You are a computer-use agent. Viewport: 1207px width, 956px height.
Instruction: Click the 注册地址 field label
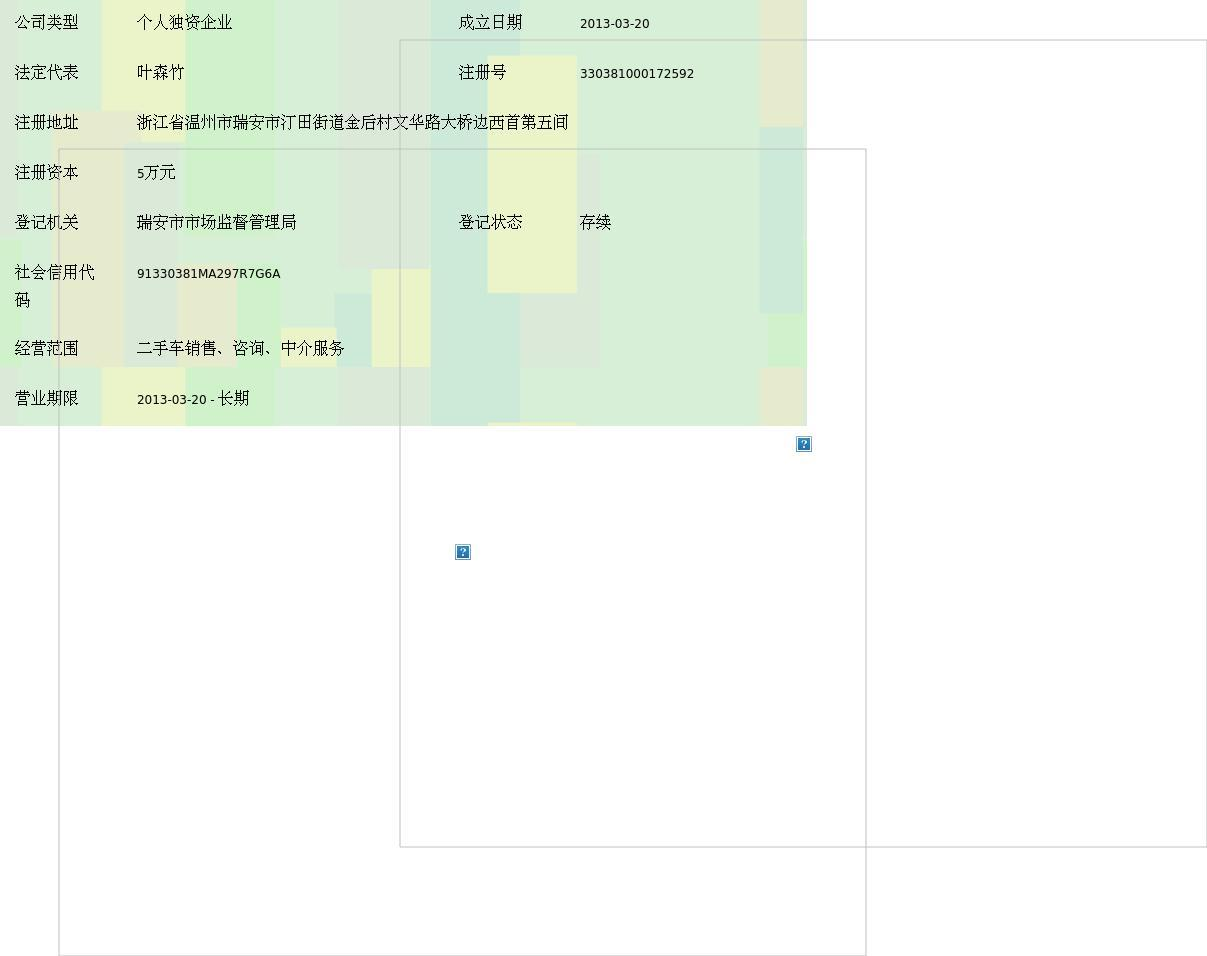tap(46, 123)
